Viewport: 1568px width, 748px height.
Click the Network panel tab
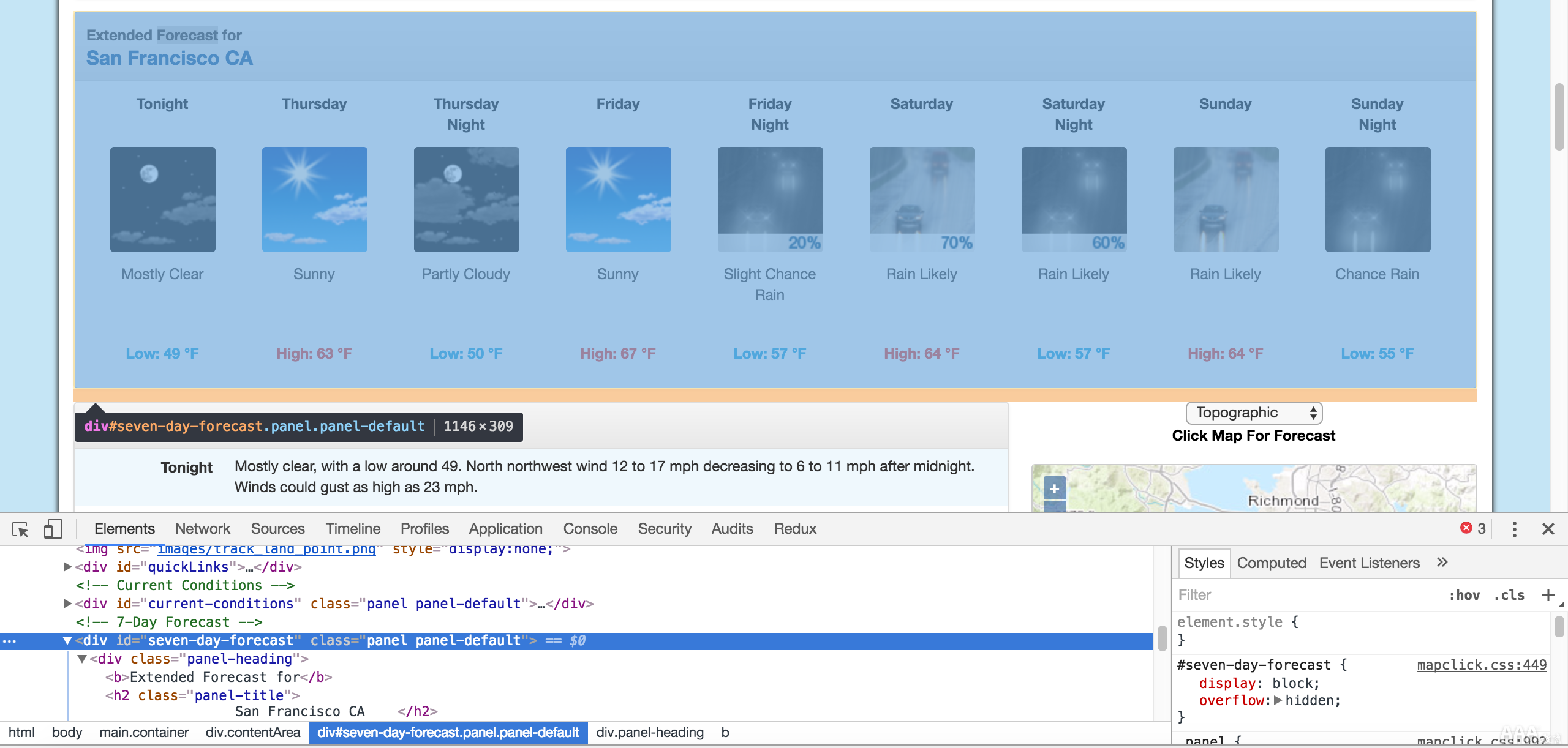click(x=202, y=528)
